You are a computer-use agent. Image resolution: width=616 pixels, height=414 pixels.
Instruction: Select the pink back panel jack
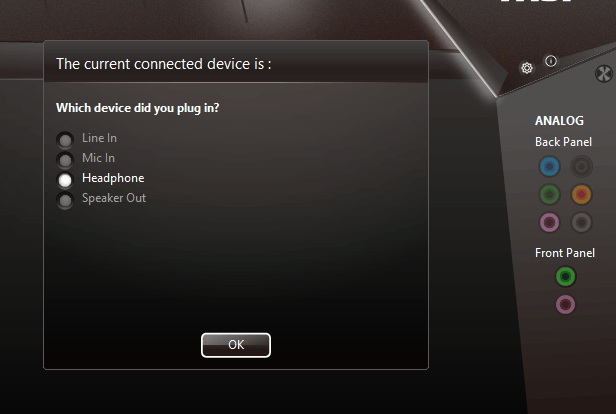[x=549, y=222]
